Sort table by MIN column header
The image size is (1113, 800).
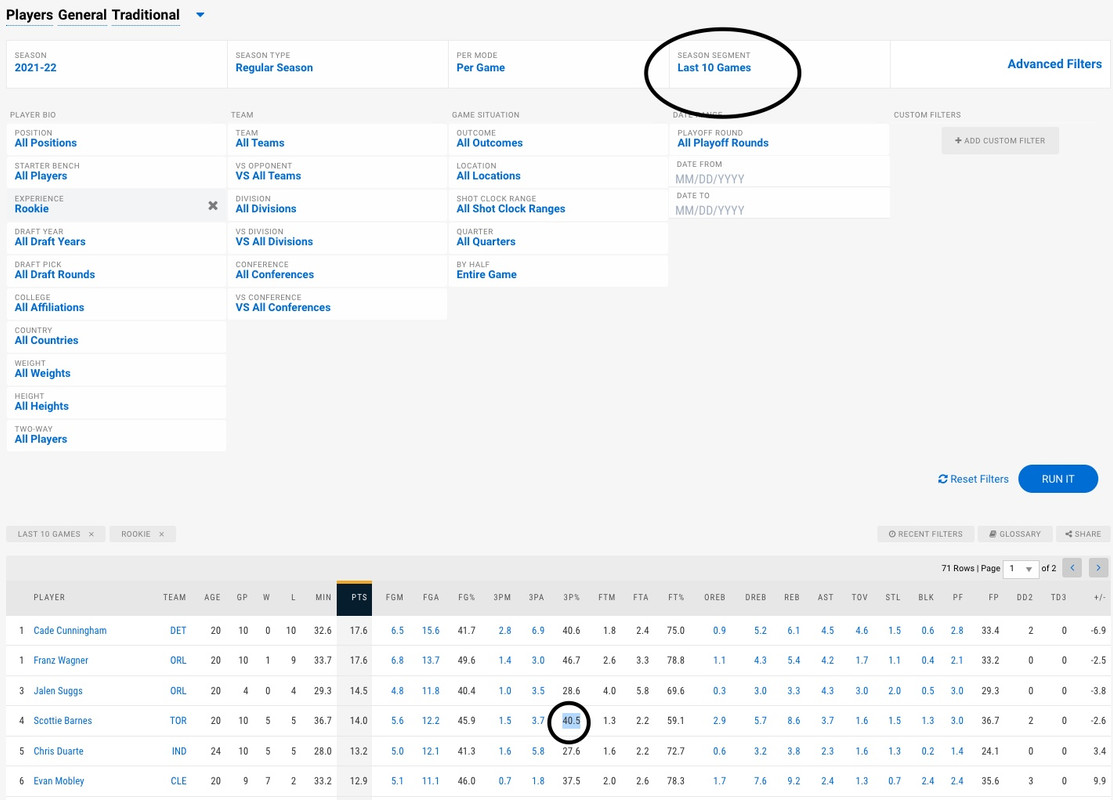324,598
